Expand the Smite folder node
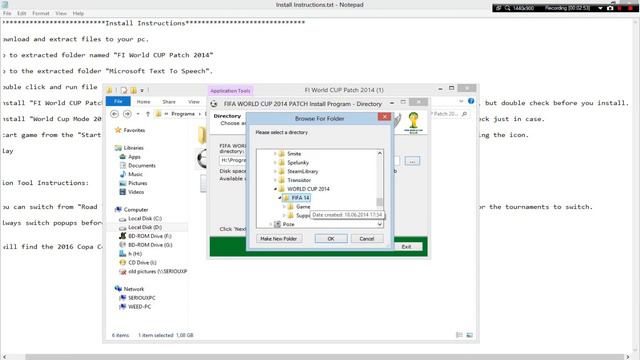Screen dimensions: 640x360 (275, 154)
